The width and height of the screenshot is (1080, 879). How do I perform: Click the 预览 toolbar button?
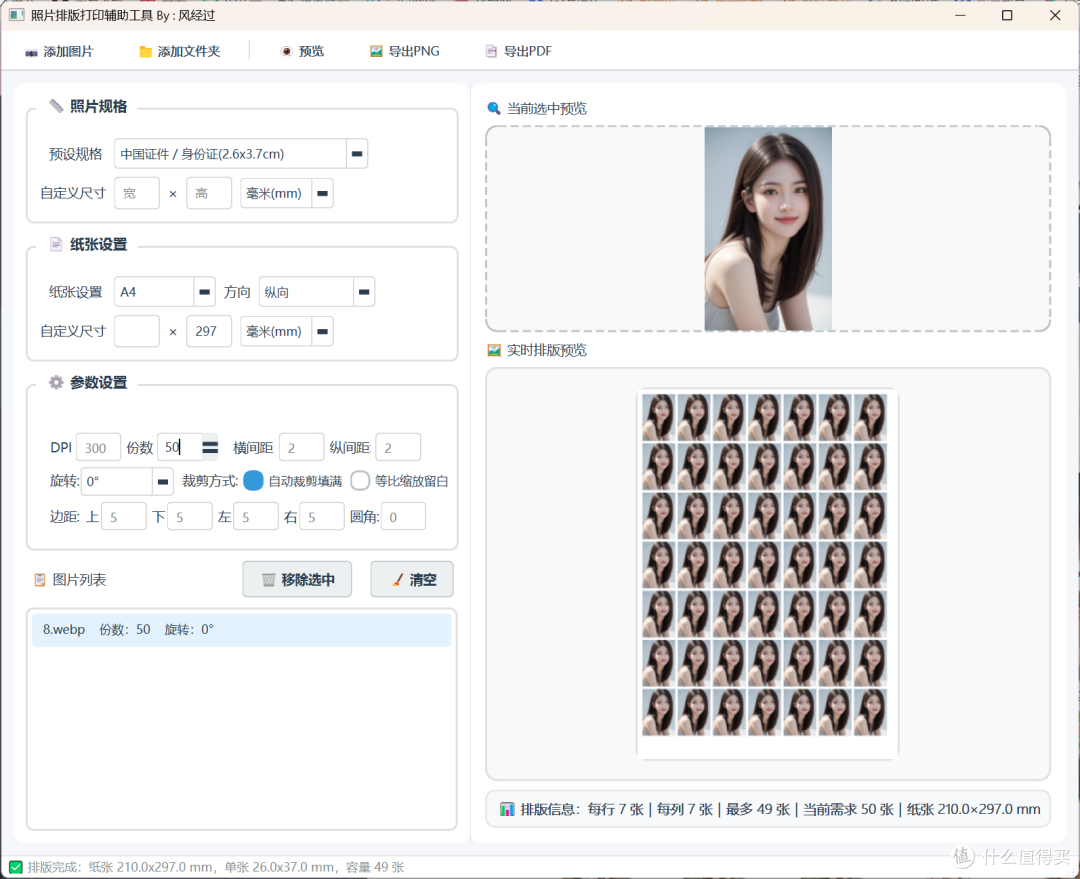[x=303, y=52]
